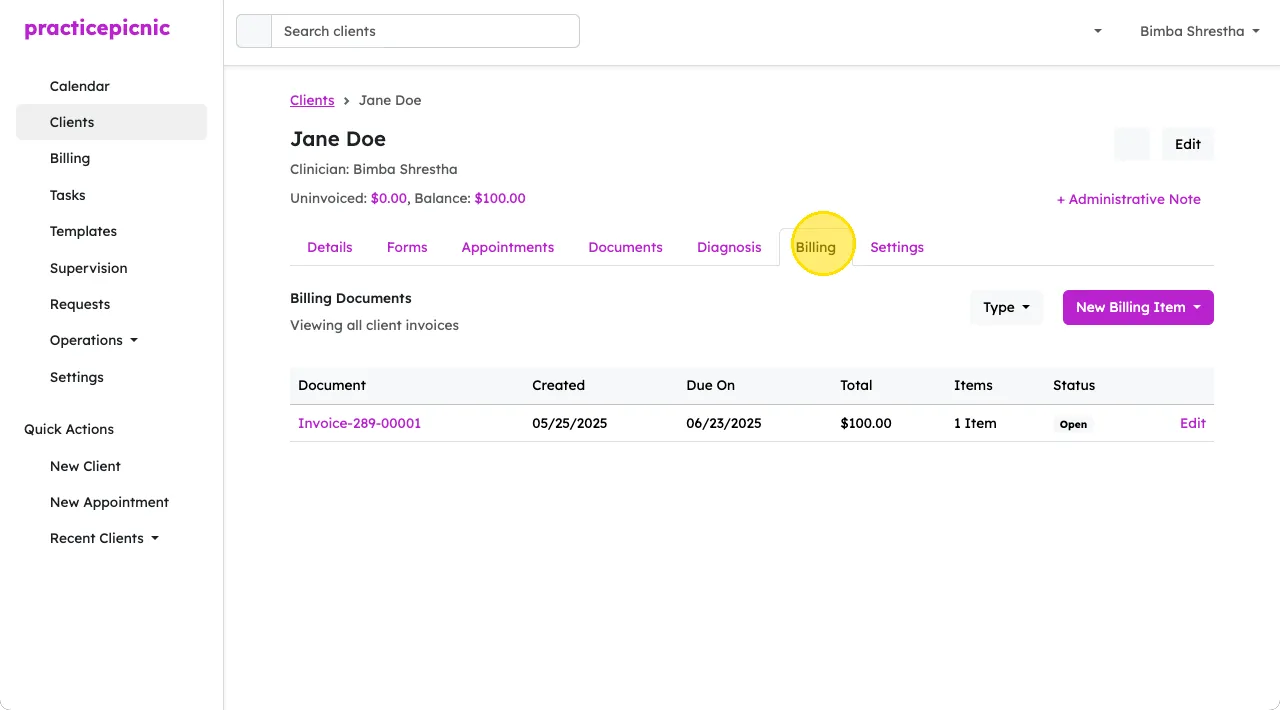Switch to the Forms tab
This screenshot has width=1280, height=710.
click(x=407, y=247)
